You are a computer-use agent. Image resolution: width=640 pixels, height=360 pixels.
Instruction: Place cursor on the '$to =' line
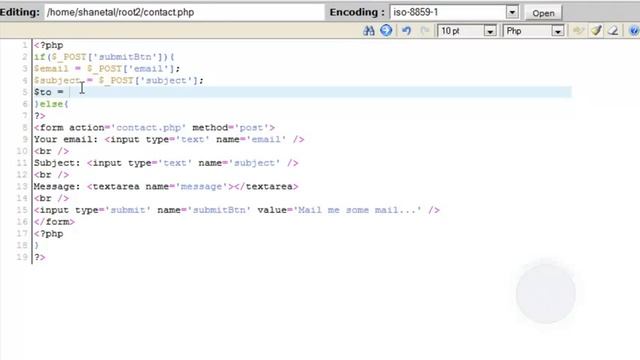tap(302, 92)
